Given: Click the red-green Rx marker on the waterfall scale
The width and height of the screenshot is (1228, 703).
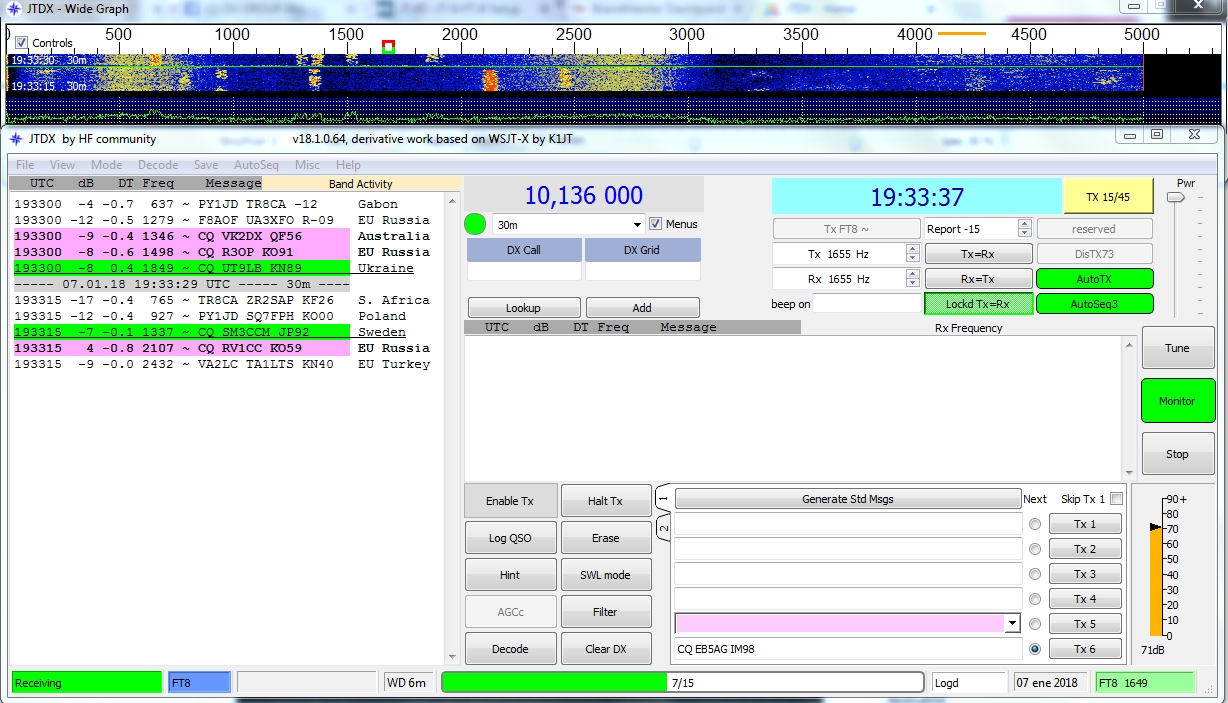Looking at the screenshot, I should (x=388, y=46).
